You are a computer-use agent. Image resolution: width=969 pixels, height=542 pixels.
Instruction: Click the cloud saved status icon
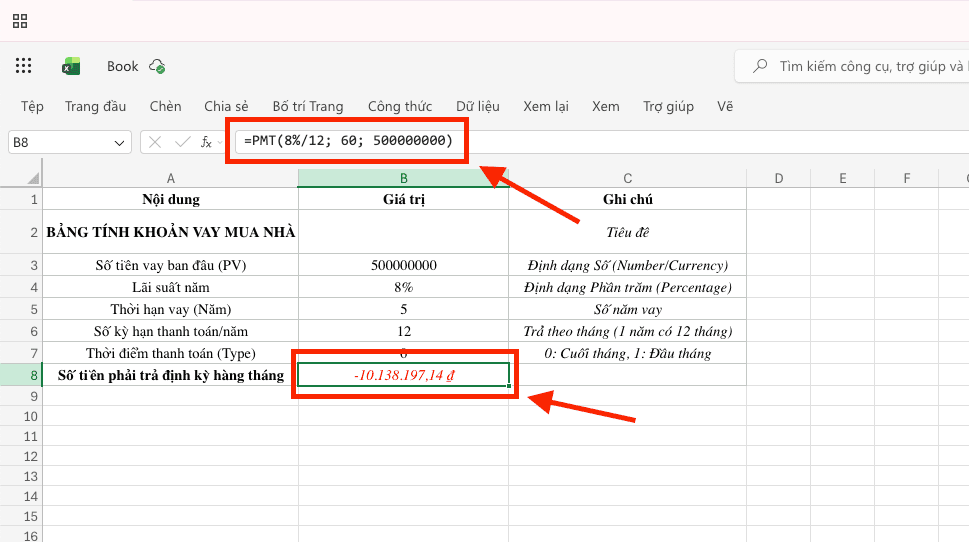(x=157, y=66)
